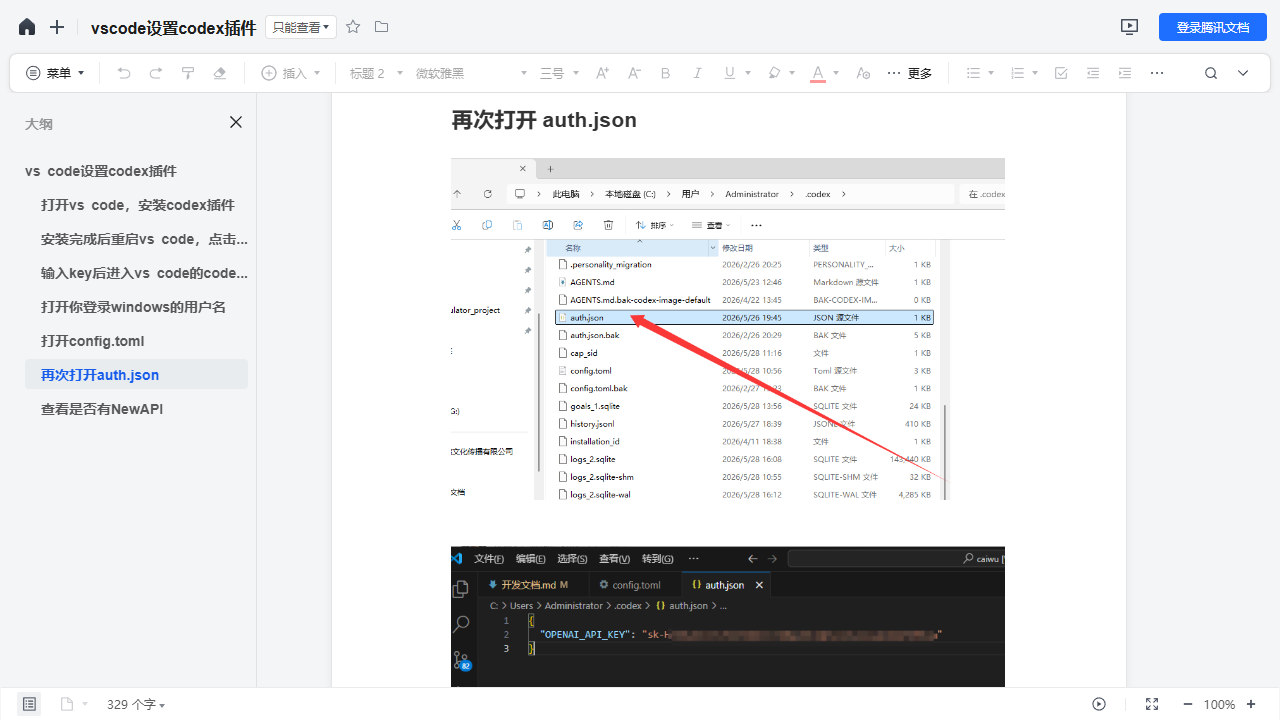Open the text effects icon
1280x720 pixels.
[x=864, y=73]
